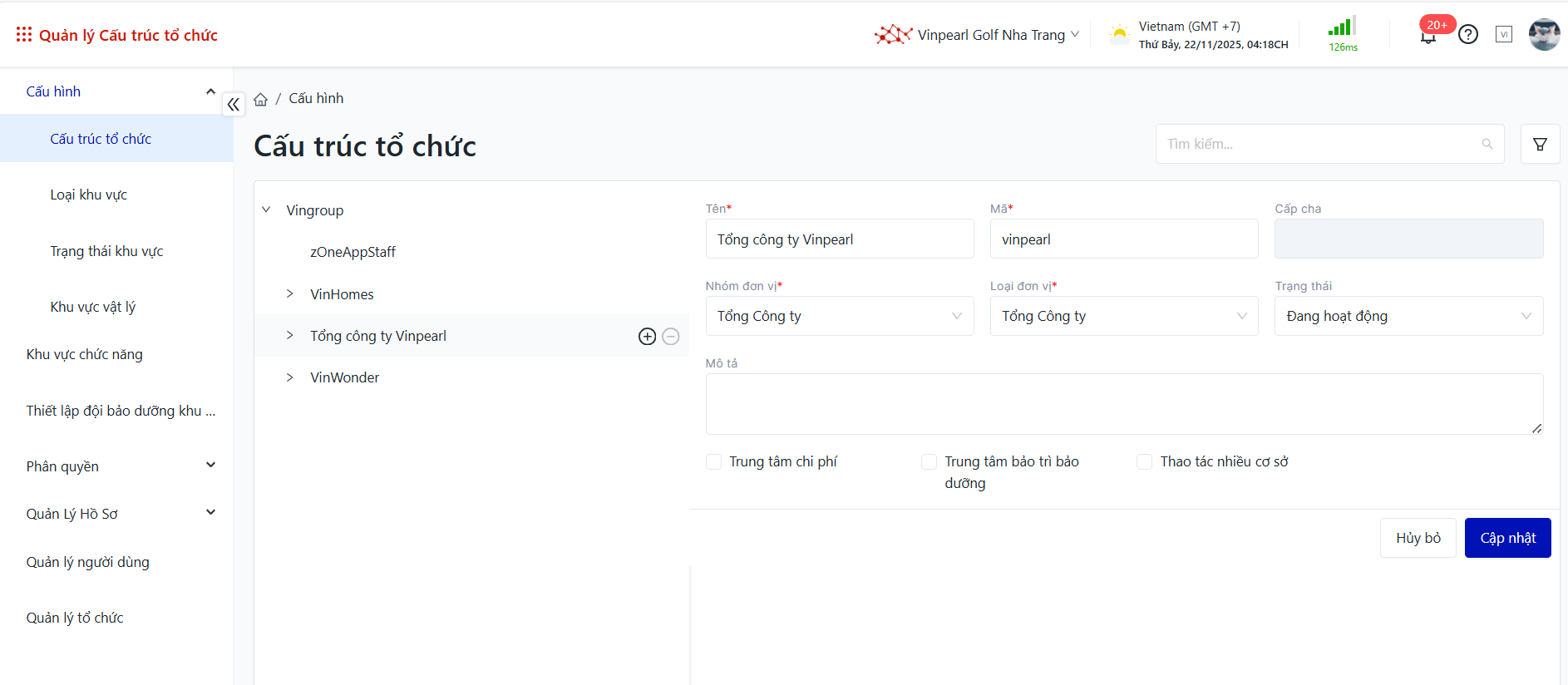The width and height of the screenshot is (1568, 685).
Task: Click the Cập nhật button
Action: [x=1507, y=538]
